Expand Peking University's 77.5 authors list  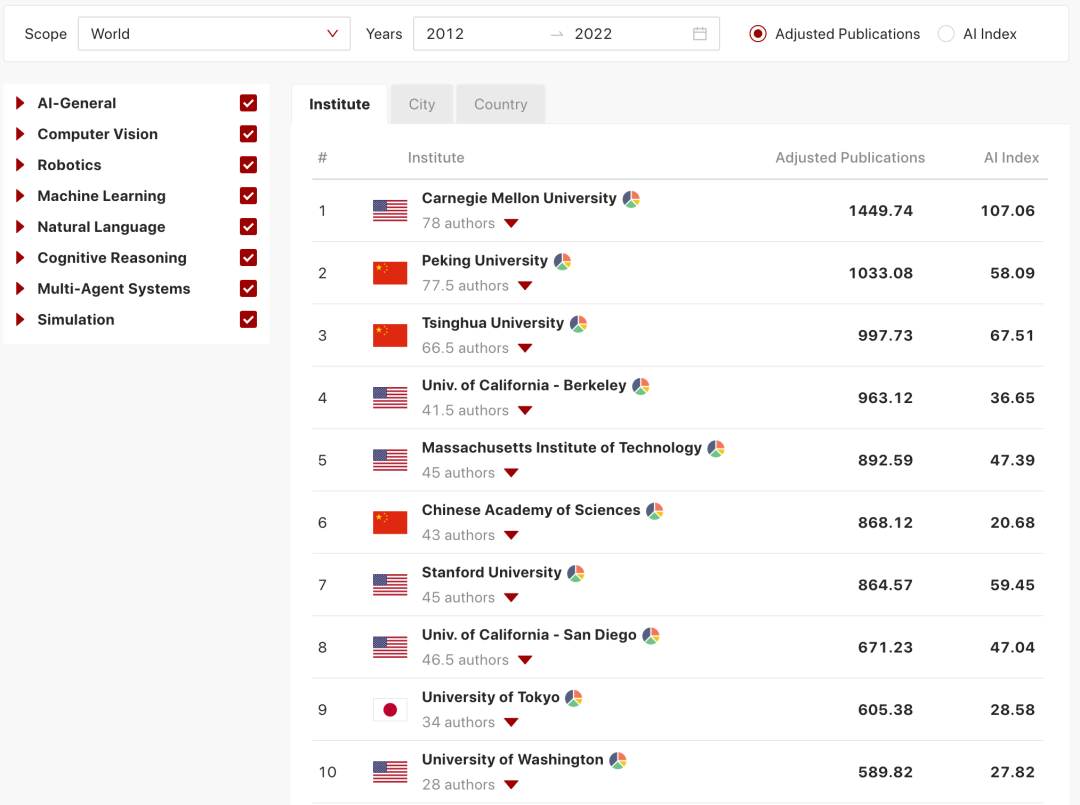[x=526, y=286]
